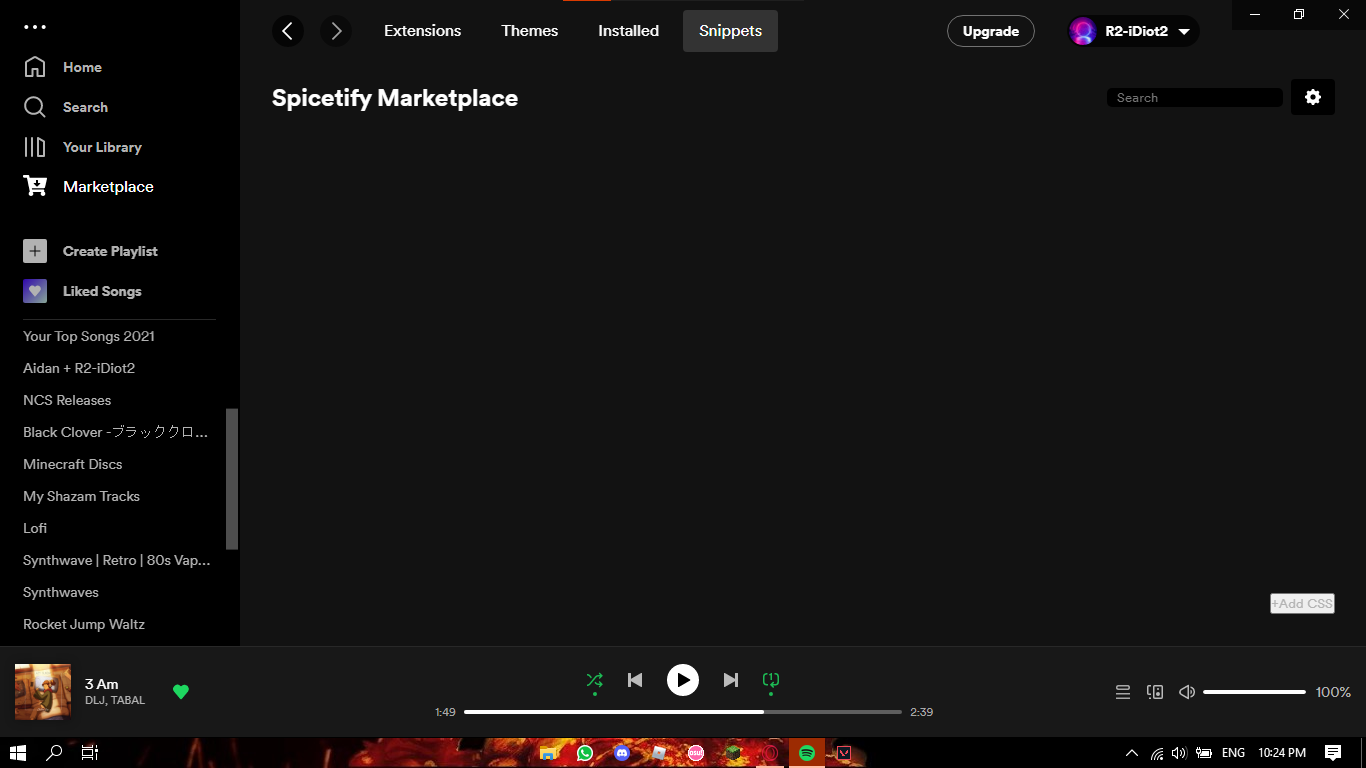This screenshot has height=768, width=1366.
Task: Open the three-dots app menu
Action: [x=35, y=27]
